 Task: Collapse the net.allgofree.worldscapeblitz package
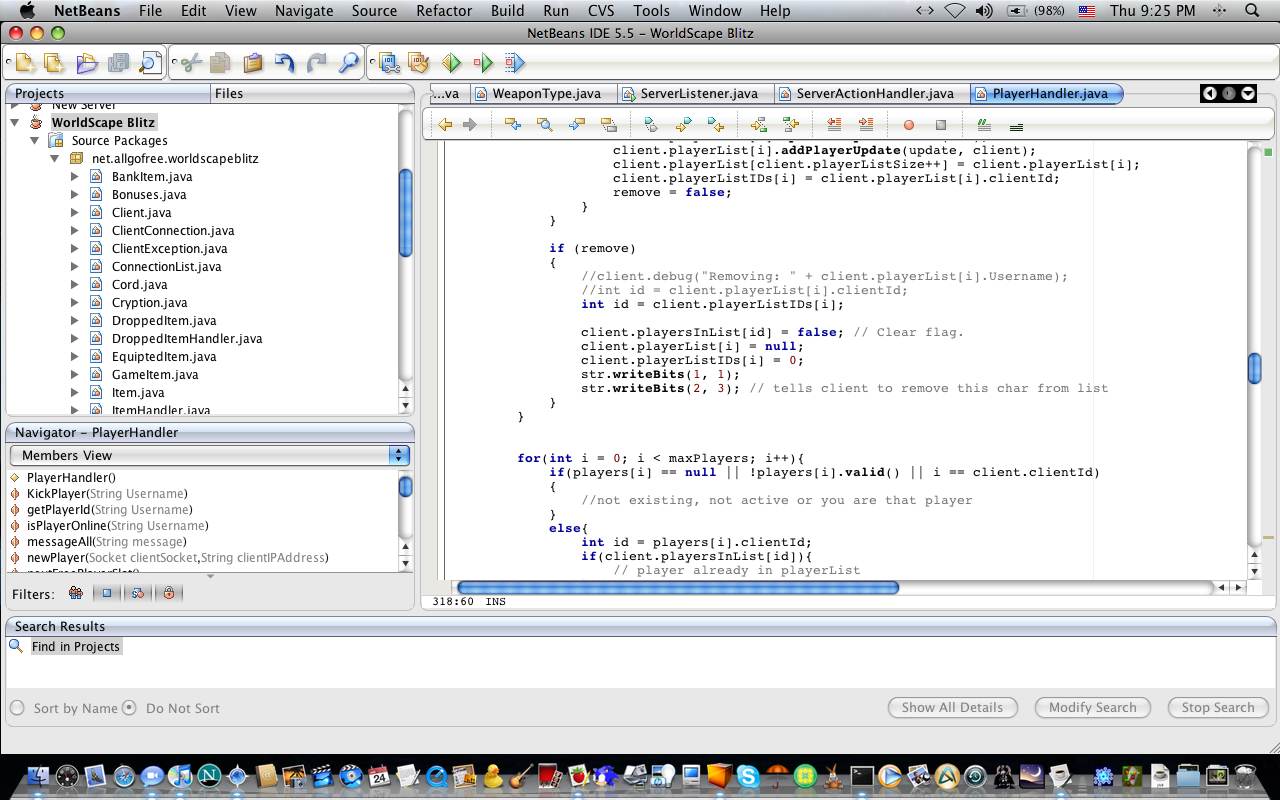(55, 158)
